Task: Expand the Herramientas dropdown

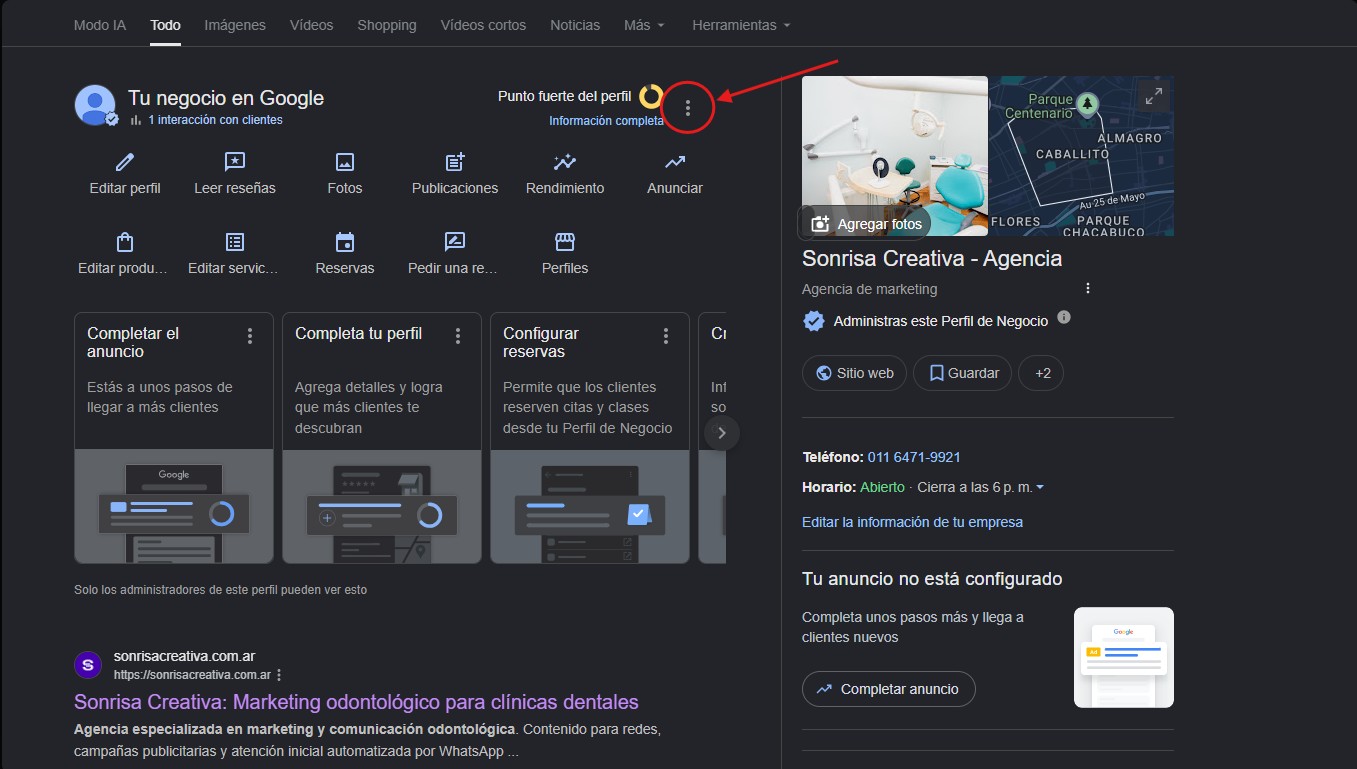Action: coord(741,25)
